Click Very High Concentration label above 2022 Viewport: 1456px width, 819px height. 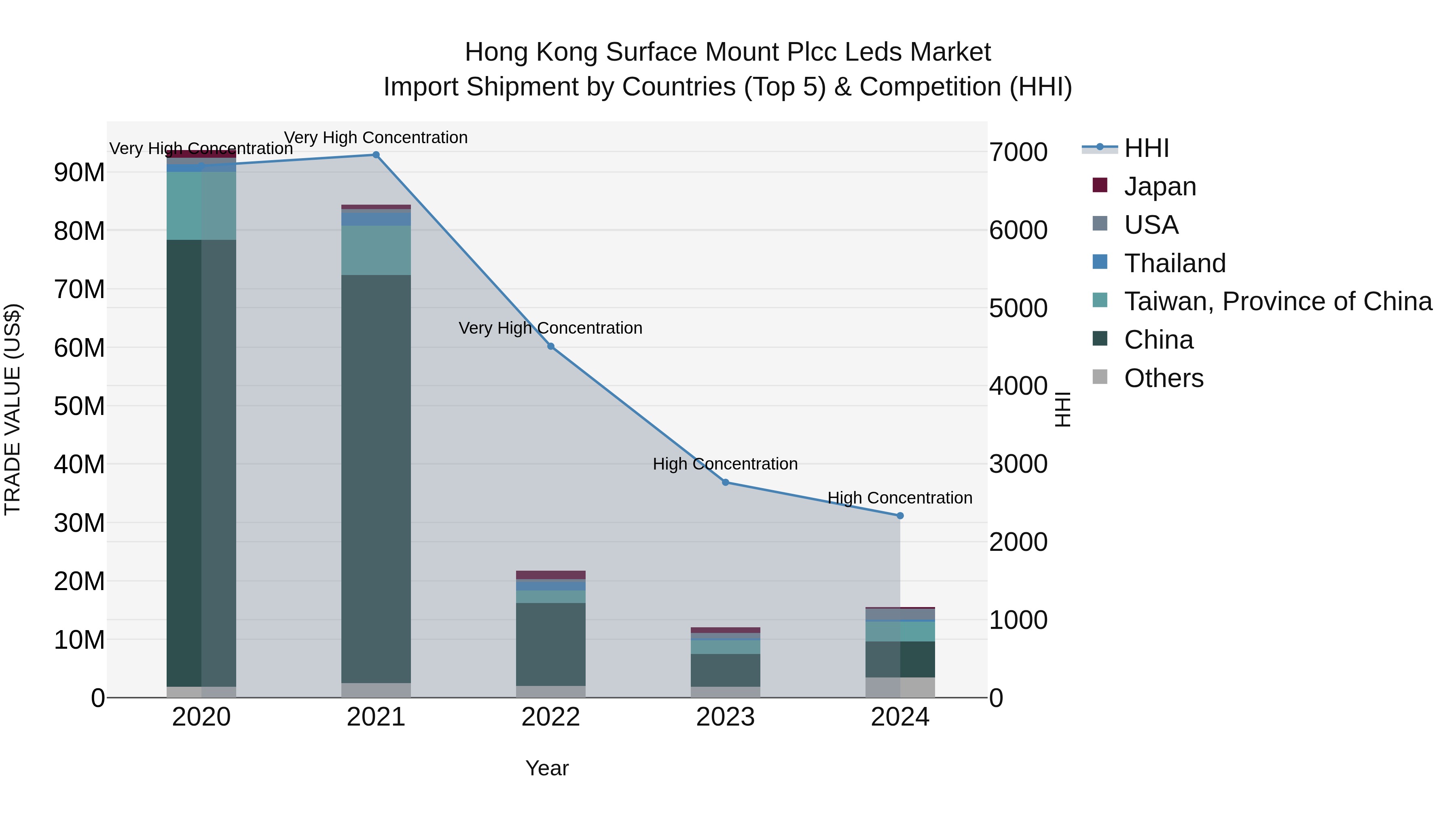point(550,328)
